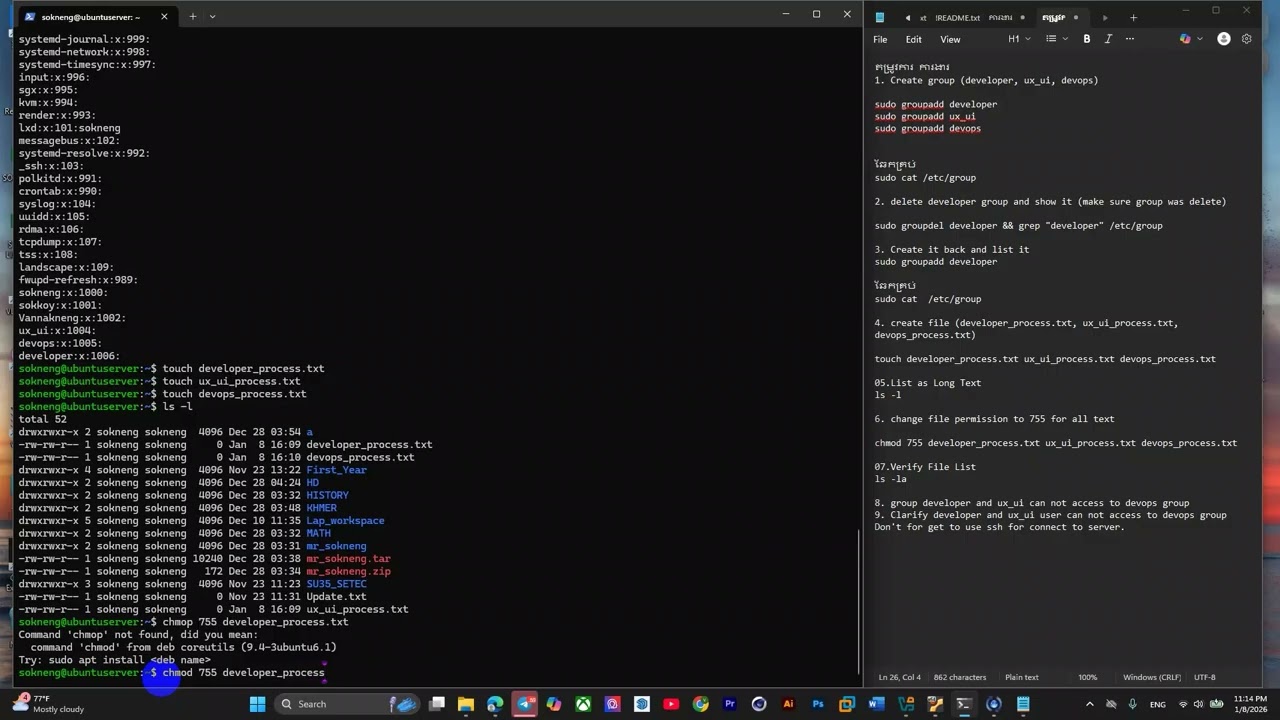Toggle Plain text mode in status bar
The image size is (1280, 720).
point(1022,677)
